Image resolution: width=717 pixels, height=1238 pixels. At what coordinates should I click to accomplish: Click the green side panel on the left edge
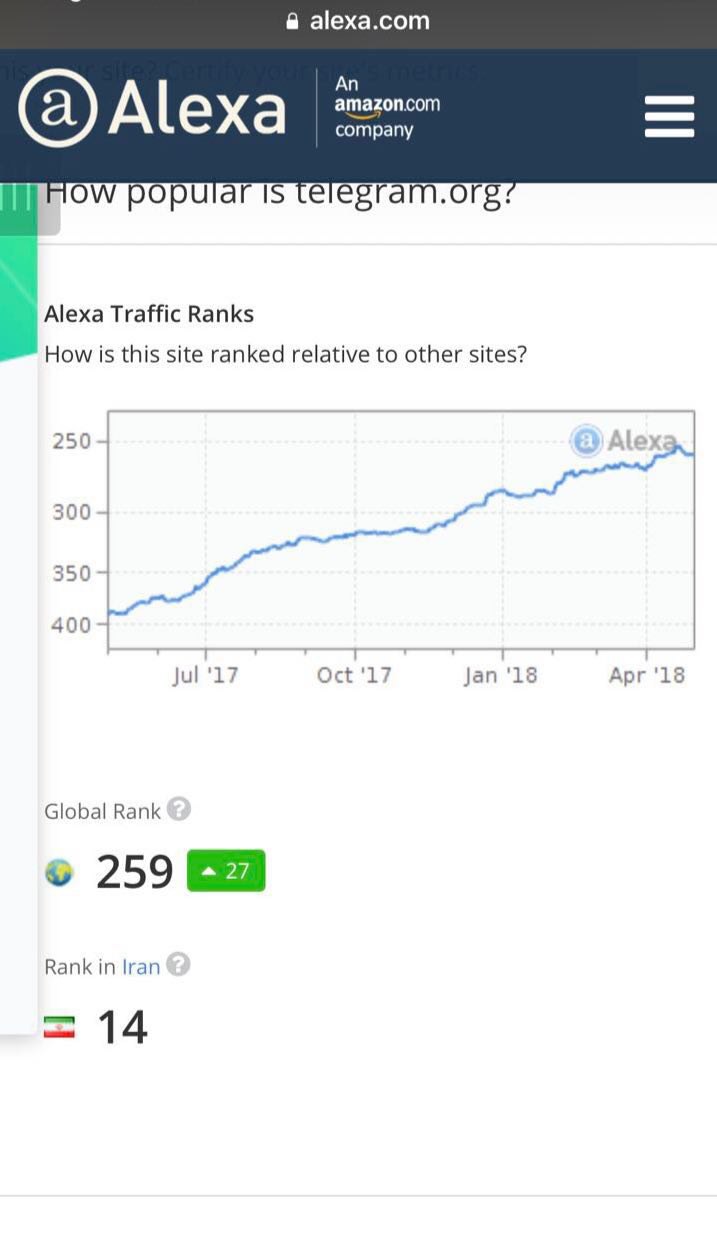pyautogui.click(x=18, y=300)
